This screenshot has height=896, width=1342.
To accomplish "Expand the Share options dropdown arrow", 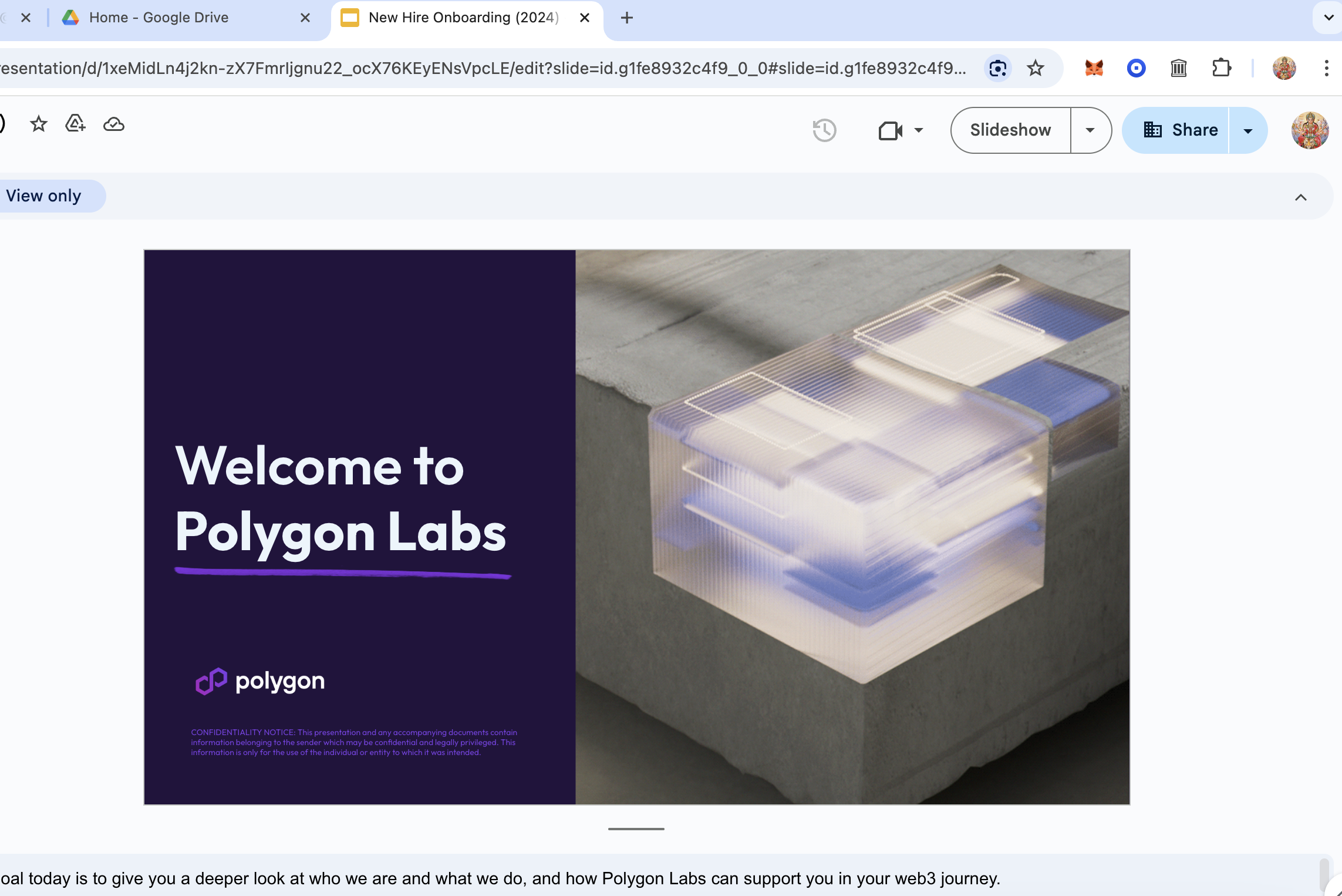I will pyautogui.click(x=1248, y=130).
